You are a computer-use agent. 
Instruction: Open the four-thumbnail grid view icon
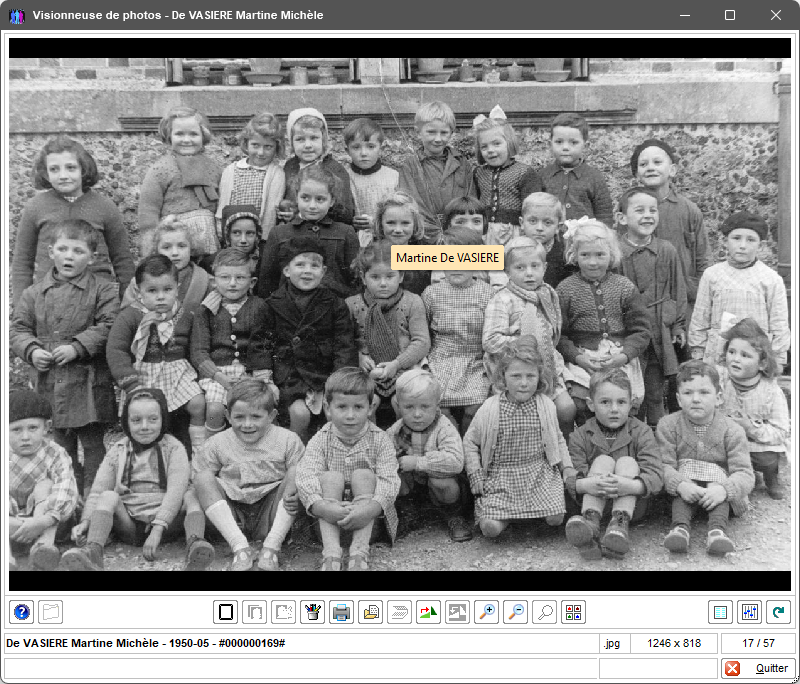573,612
